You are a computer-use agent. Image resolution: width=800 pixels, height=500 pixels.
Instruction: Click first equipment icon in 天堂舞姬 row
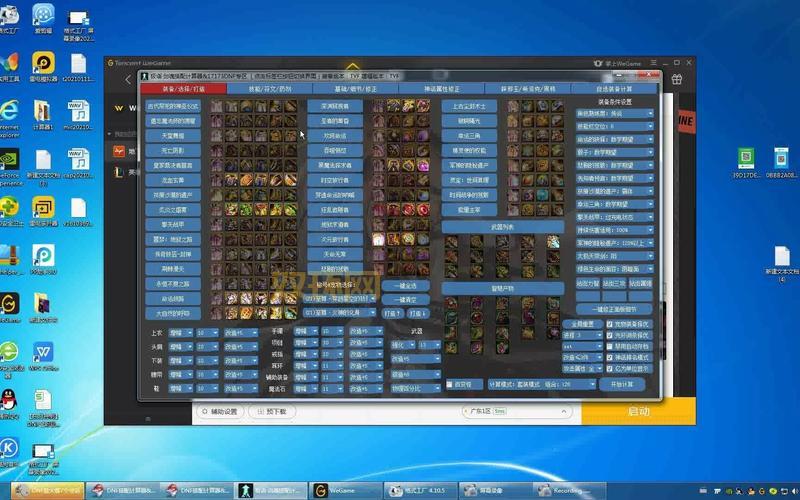(x=217, y=135)
